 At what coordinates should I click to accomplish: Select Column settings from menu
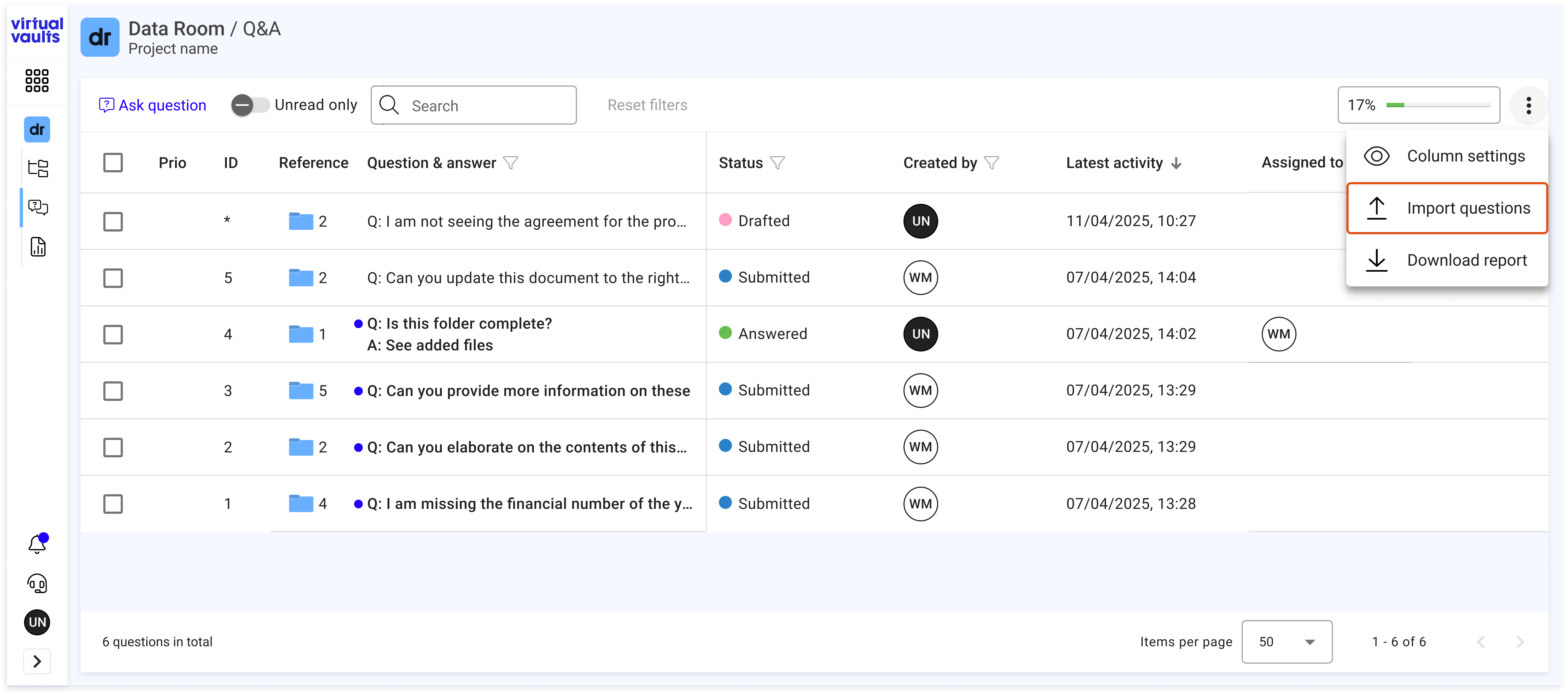click(1447, 156)
